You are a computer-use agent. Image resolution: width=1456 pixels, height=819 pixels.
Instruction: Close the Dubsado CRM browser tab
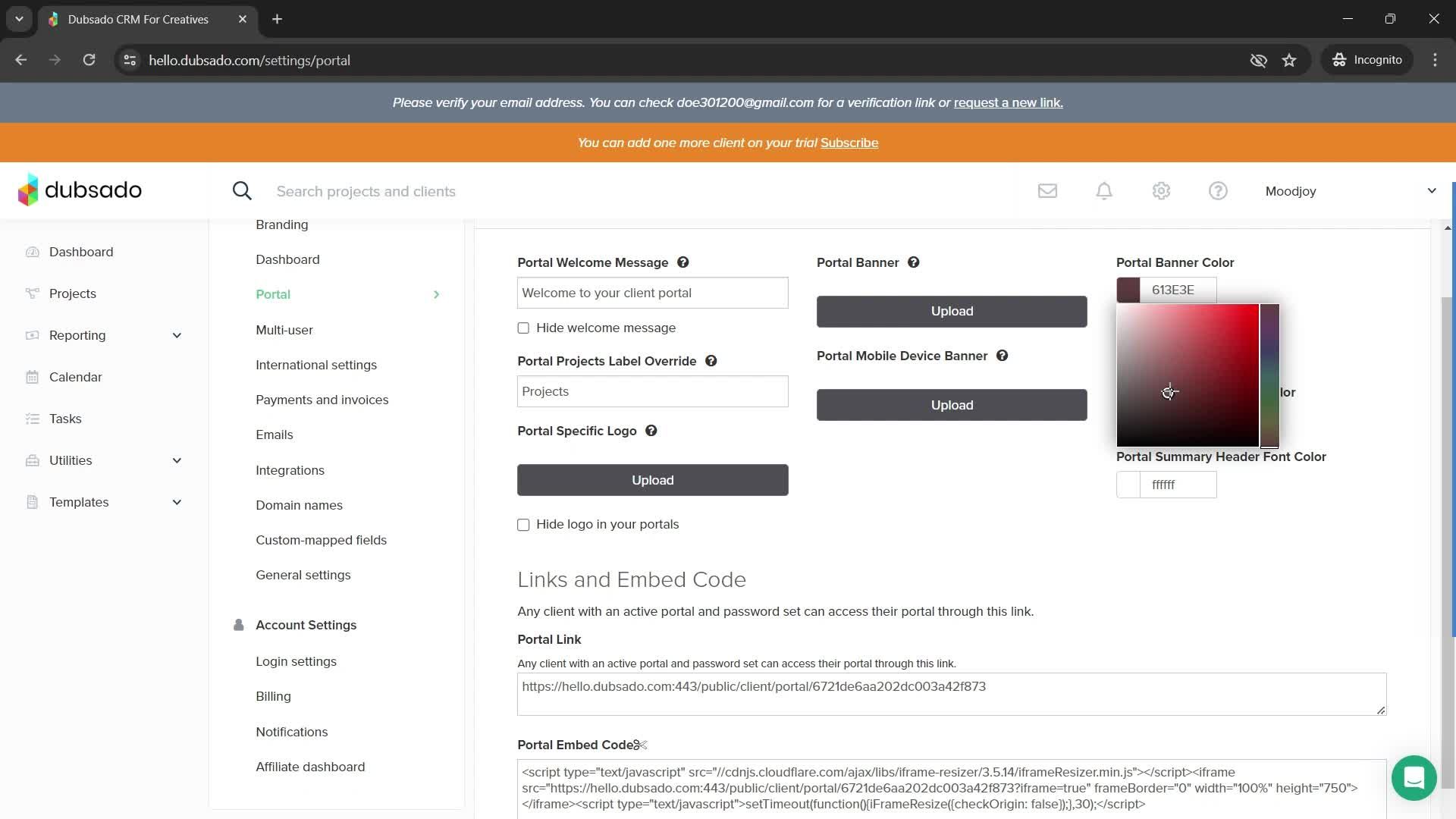[243, 19]
